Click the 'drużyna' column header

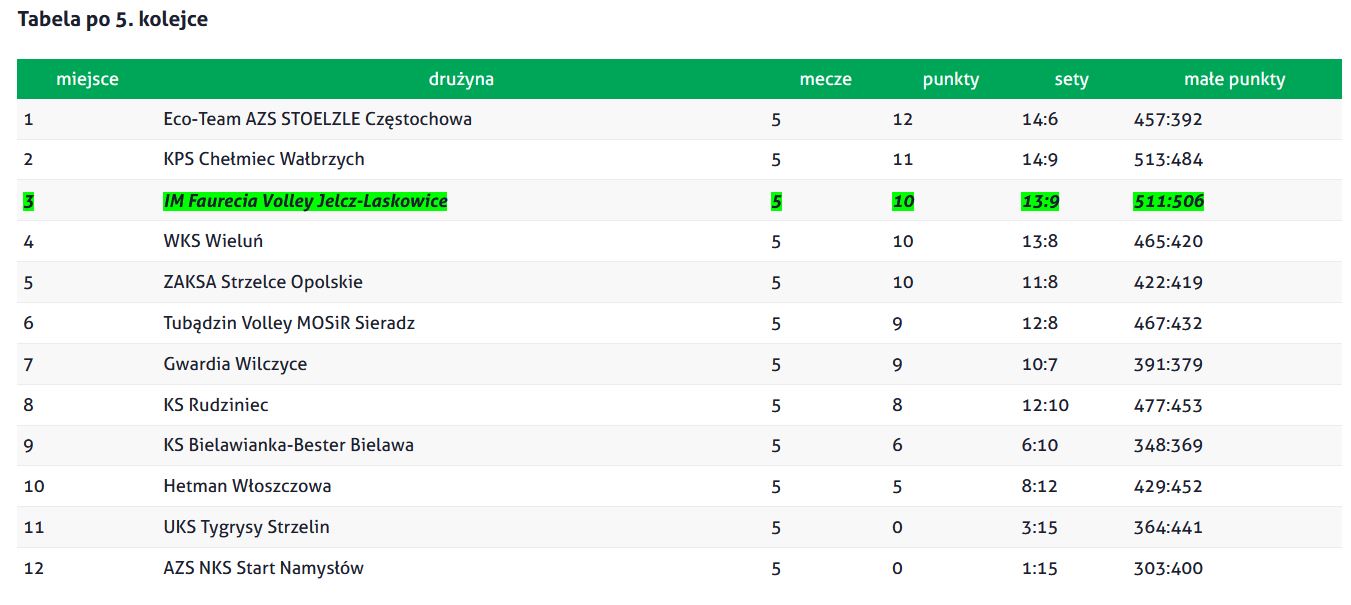(461, 79)
